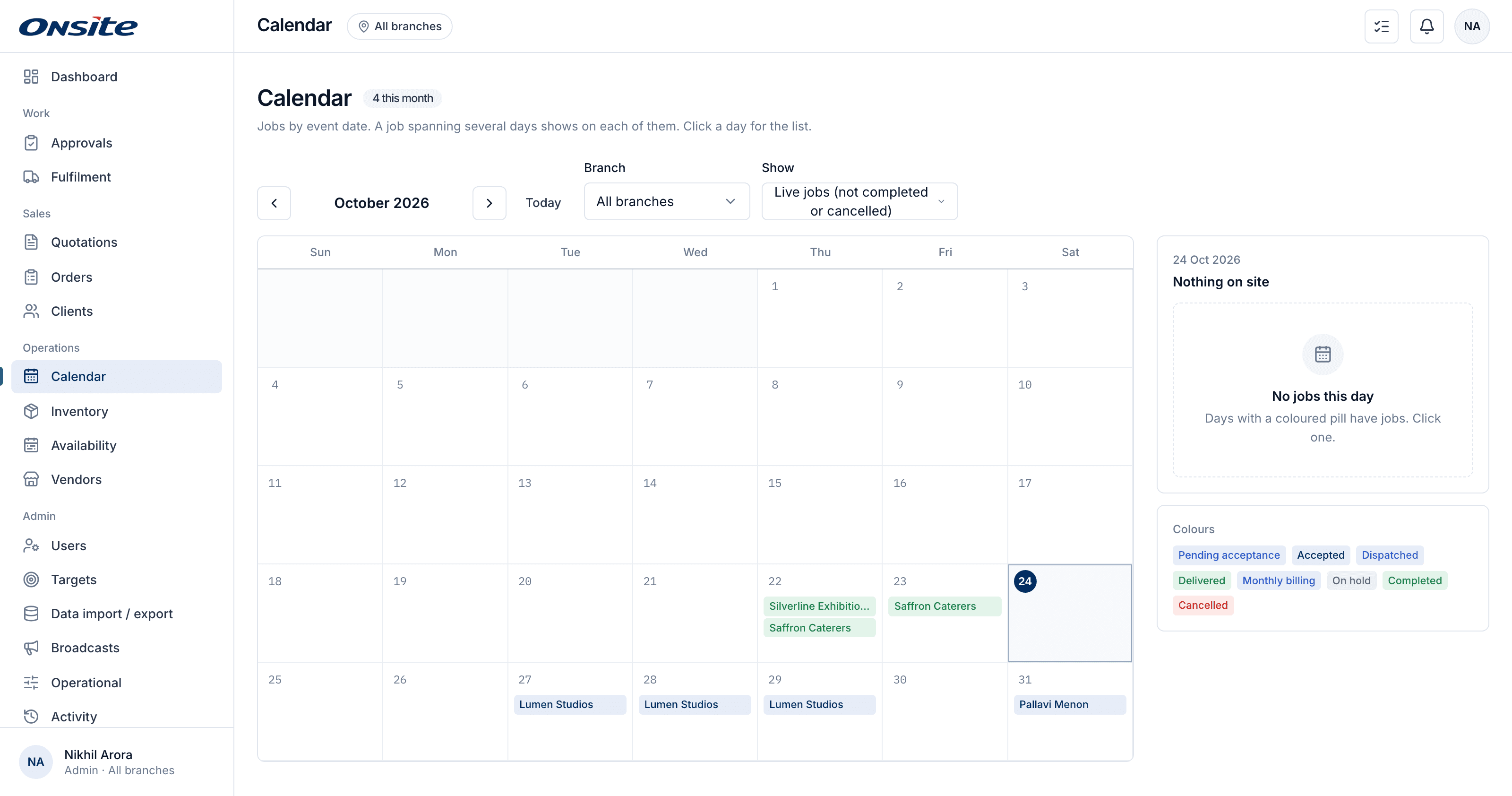Open the Show filter dropdown for Live jobs

tap(859, 201)
